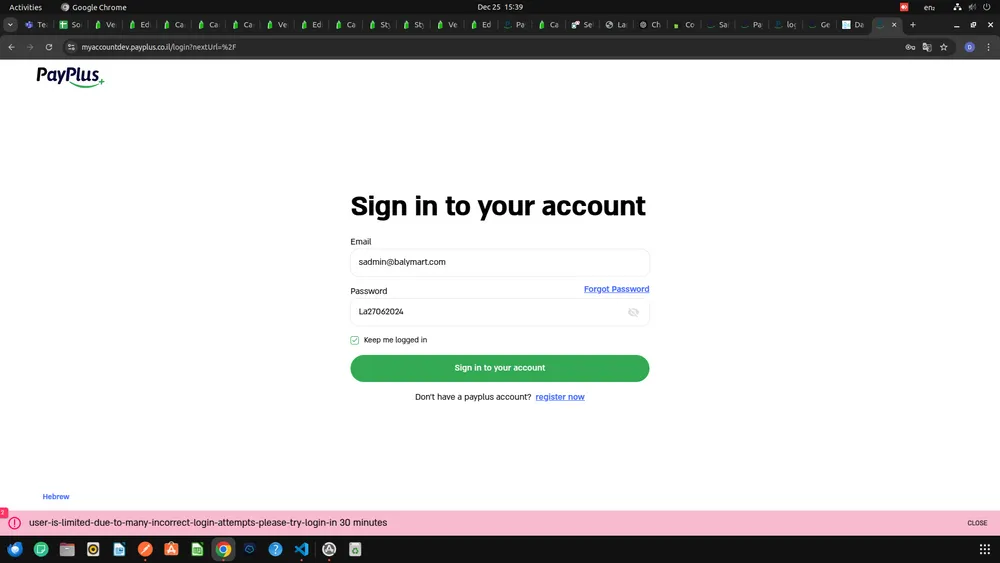Click the translate page icon
Viewport: 1000px width, 563px height.
[x=927, y=47]
